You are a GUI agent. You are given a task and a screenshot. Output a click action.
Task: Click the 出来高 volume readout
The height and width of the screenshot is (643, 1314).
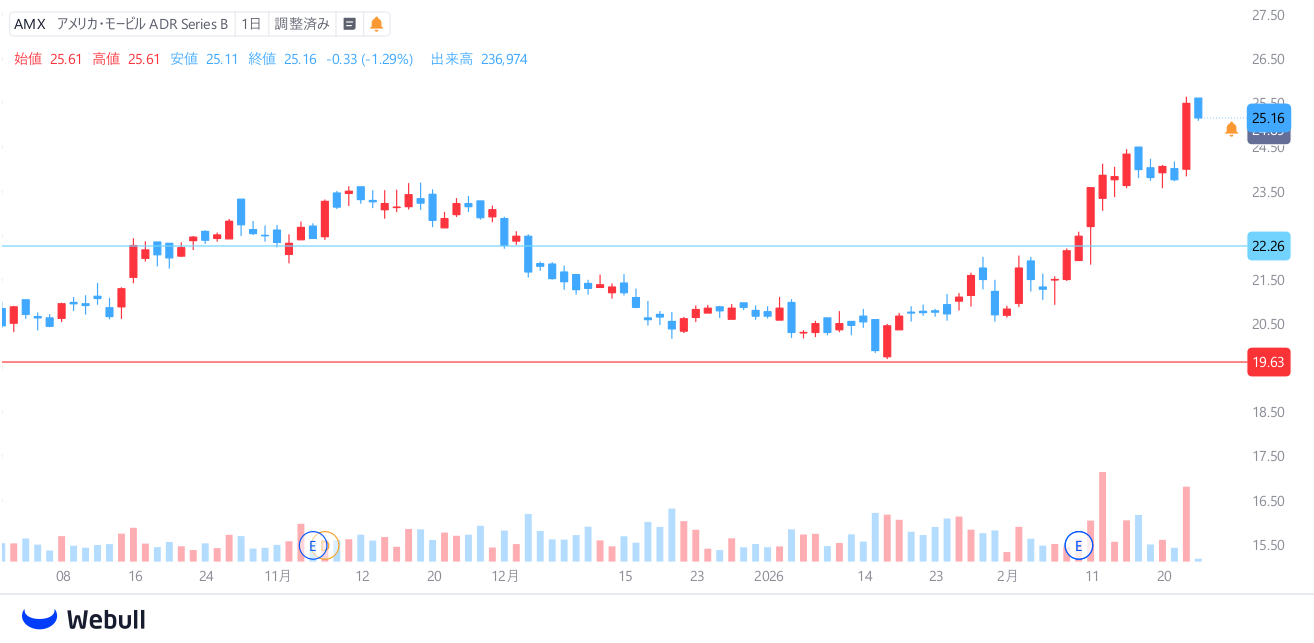pos(479,59)
